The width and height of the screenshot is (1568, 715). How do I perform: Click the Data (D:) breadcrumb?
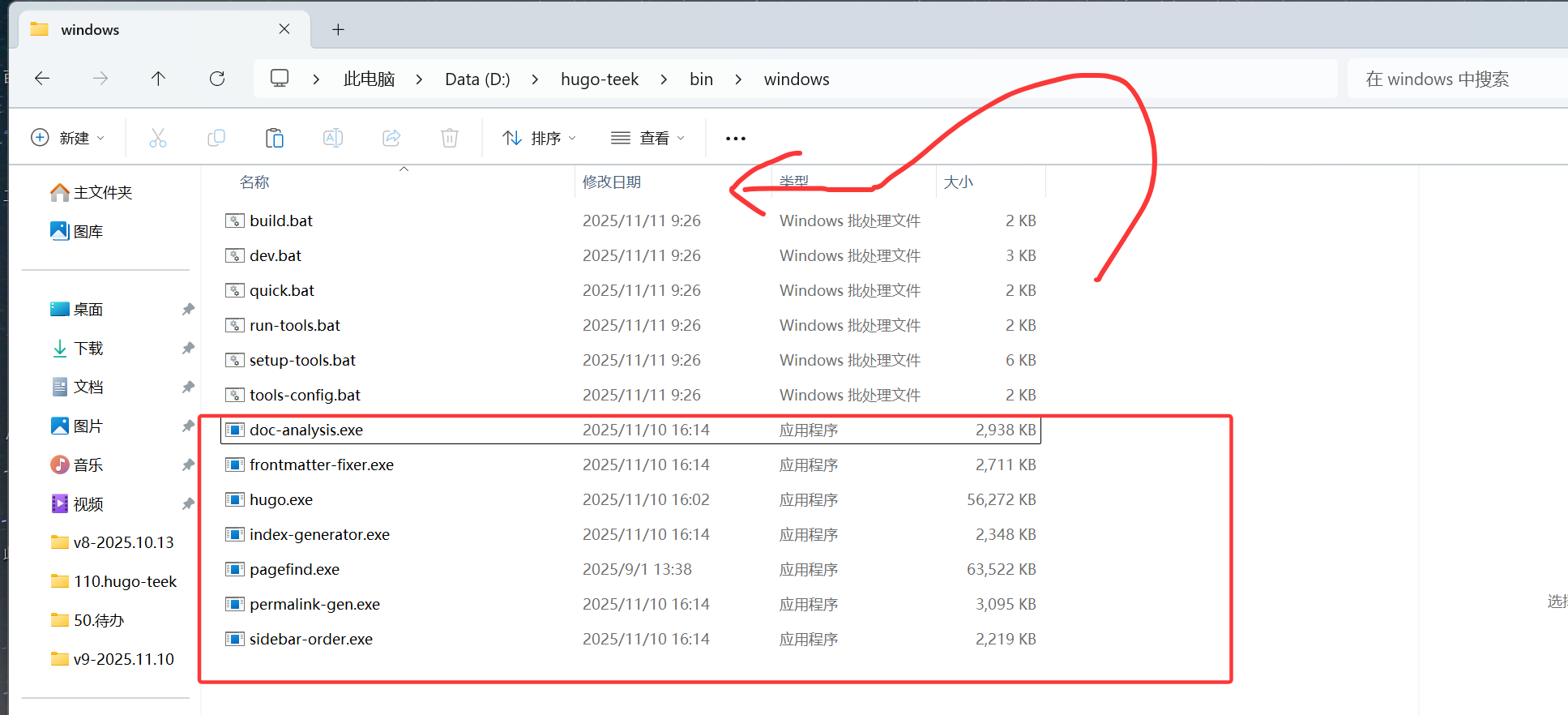(x=477, y=79)
